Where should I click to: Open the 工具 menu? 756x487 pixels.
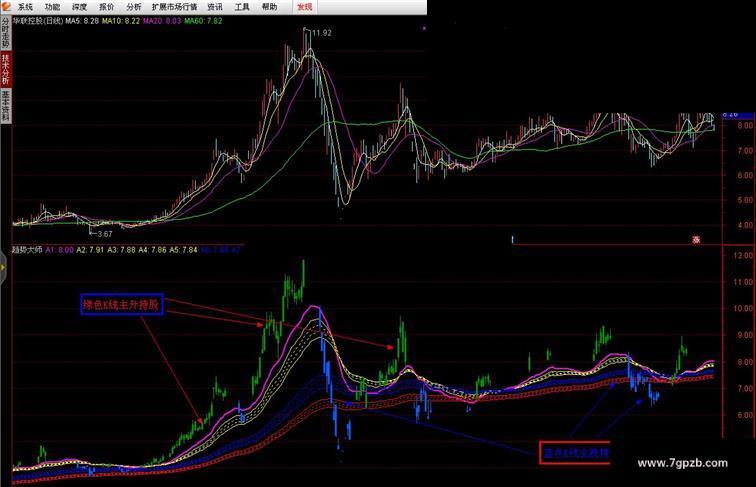242,7
